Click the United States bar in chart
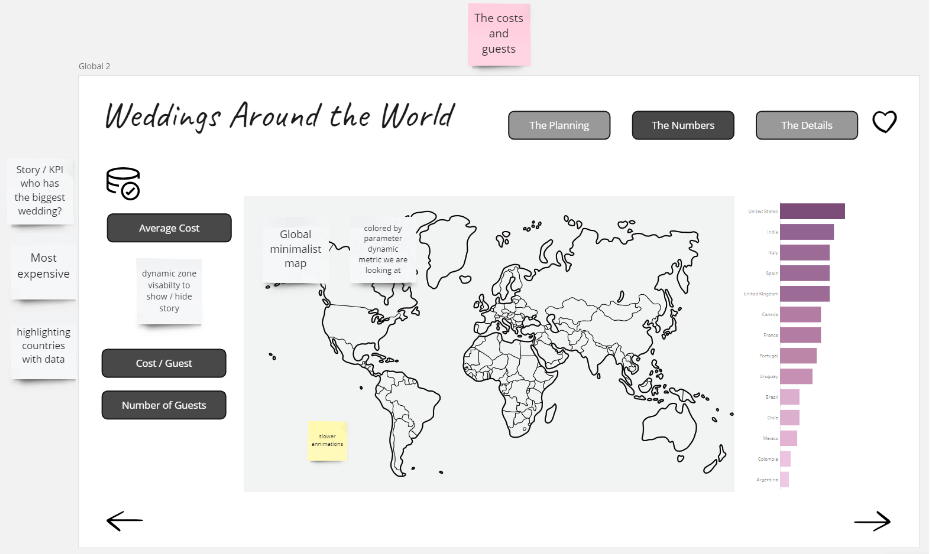The width and height of the screenshot is (930, 554). 812,211
